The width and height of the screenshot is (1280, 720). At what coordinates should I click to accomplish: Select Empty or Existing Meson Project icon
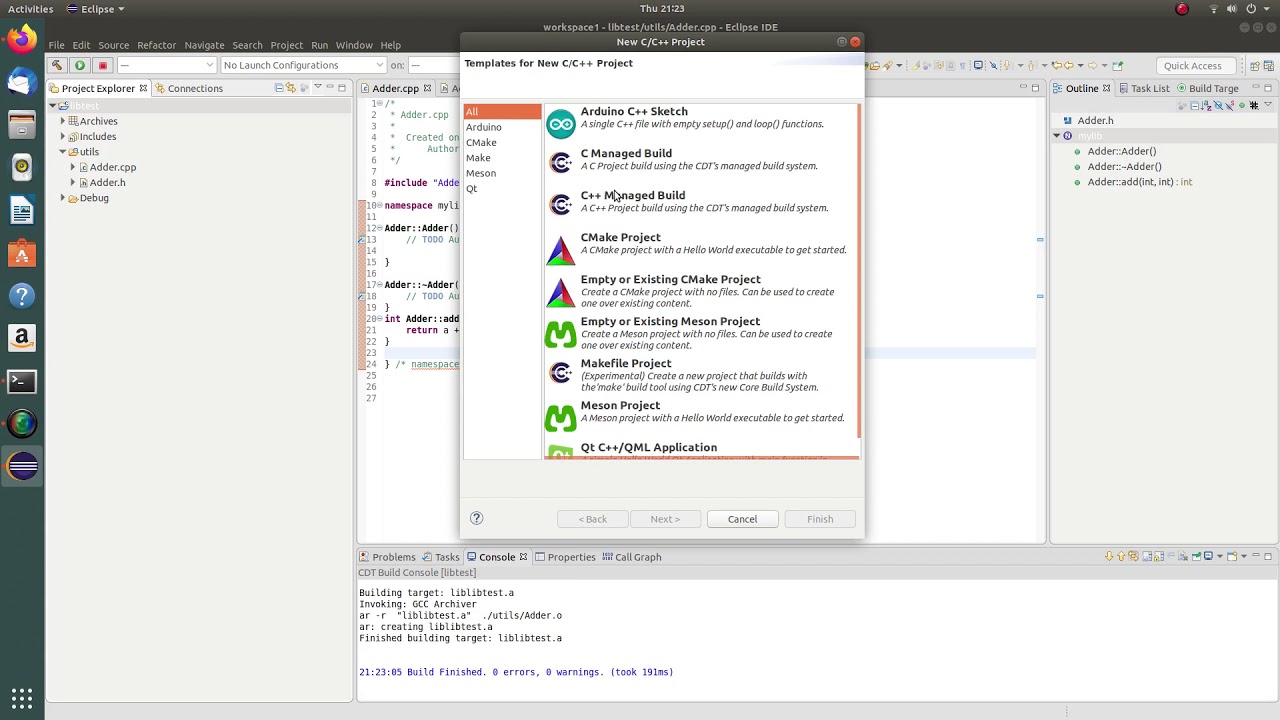[x=561, y=334]
